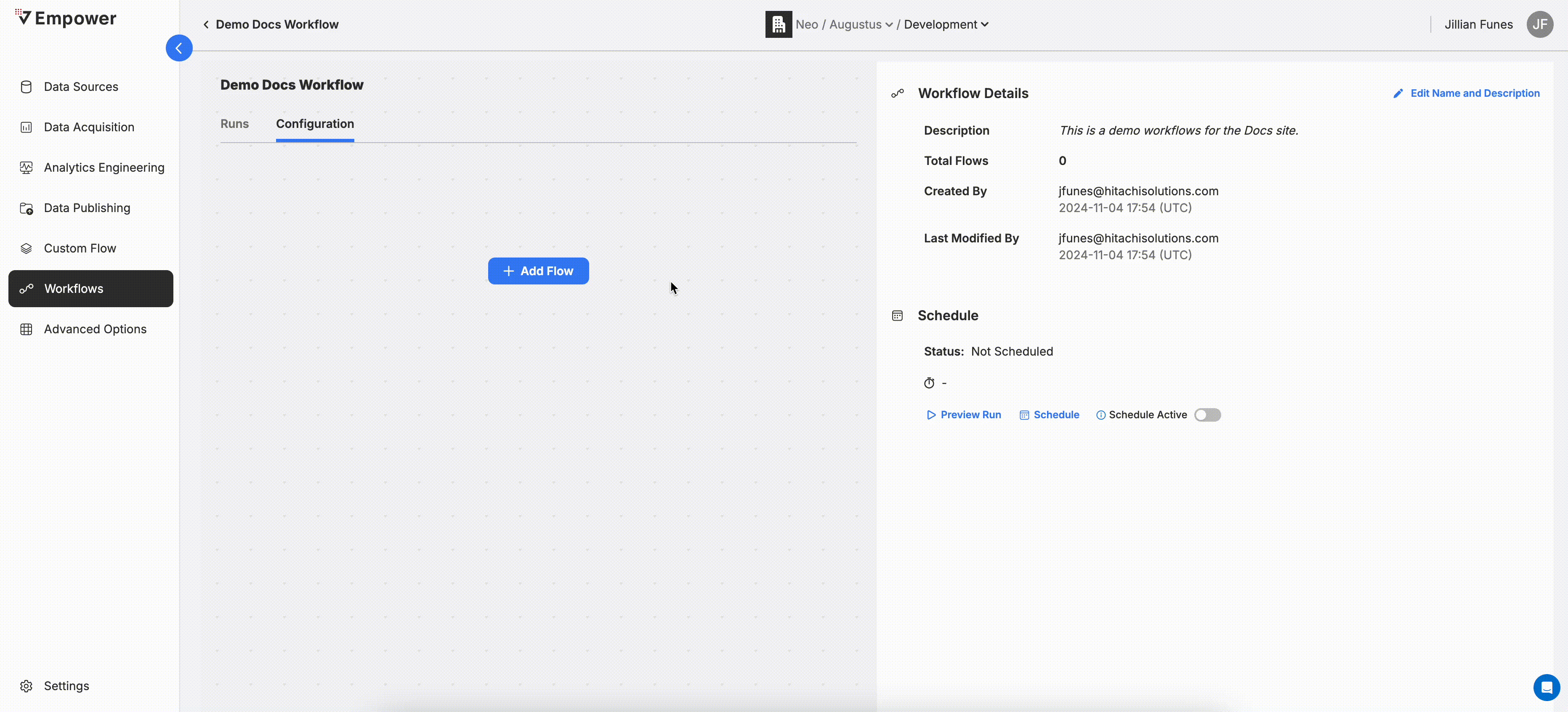This screenshot has height=712, width=1568.
Task: Click the Schedule Active info icon
Action: tap(1100, 415)
